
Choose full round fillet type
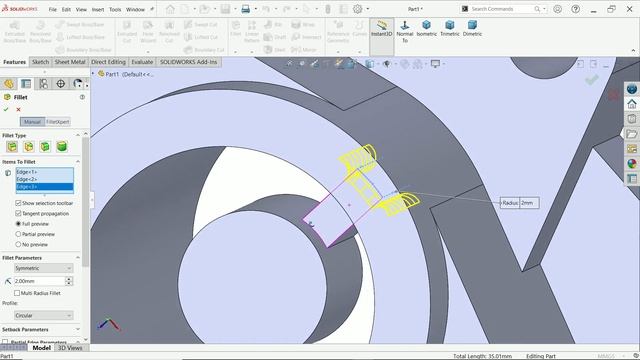pos(62,147)
